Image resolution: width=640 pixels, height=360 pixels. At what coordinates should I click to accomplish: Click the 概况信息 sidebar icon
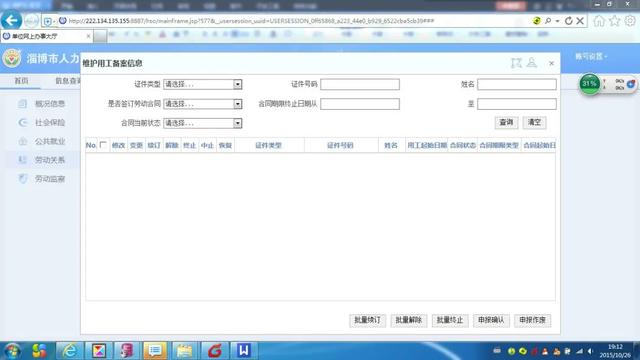click(23, 104)
